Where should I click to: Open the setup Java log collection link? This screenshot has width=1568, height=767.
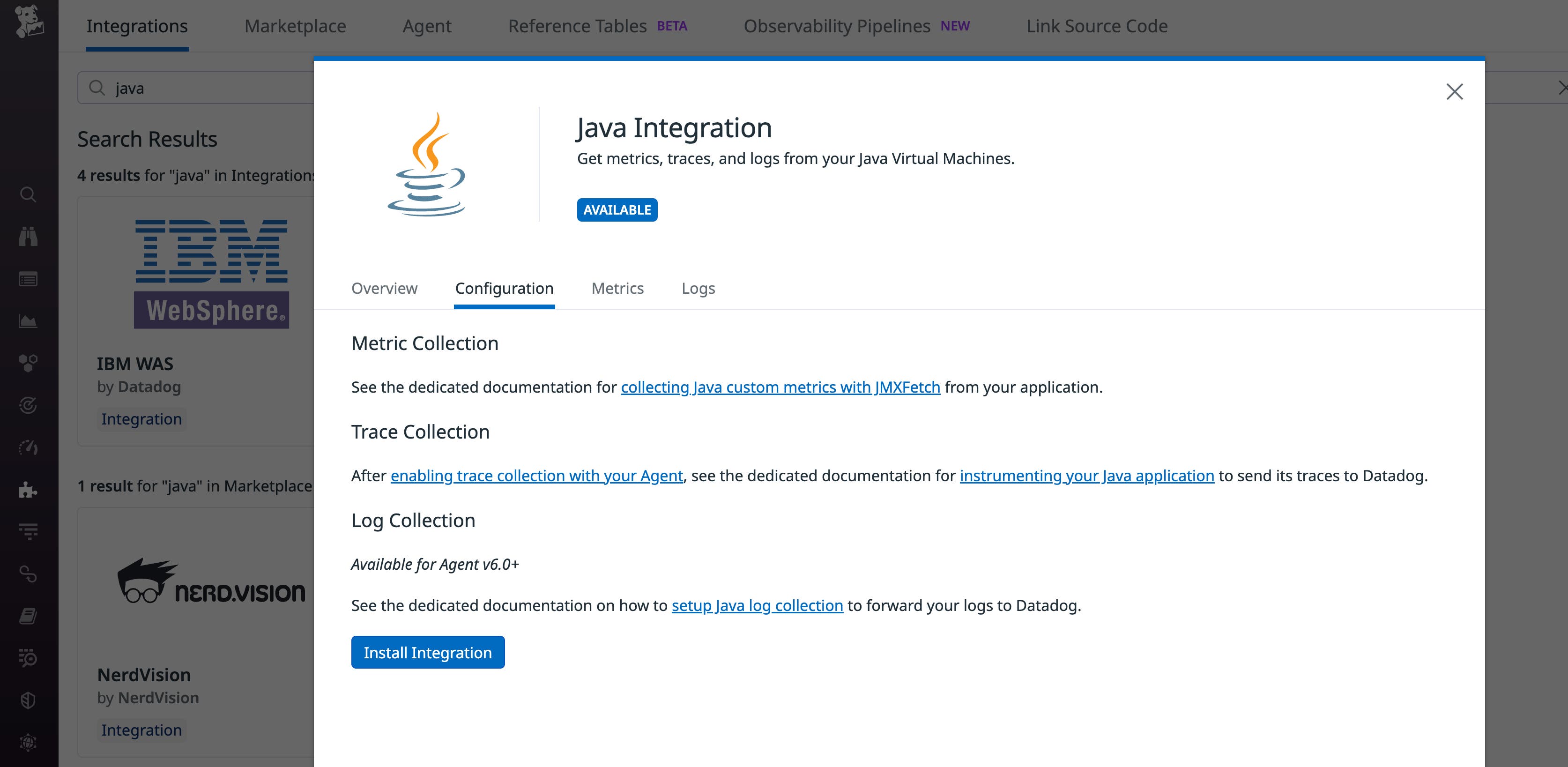757,605
